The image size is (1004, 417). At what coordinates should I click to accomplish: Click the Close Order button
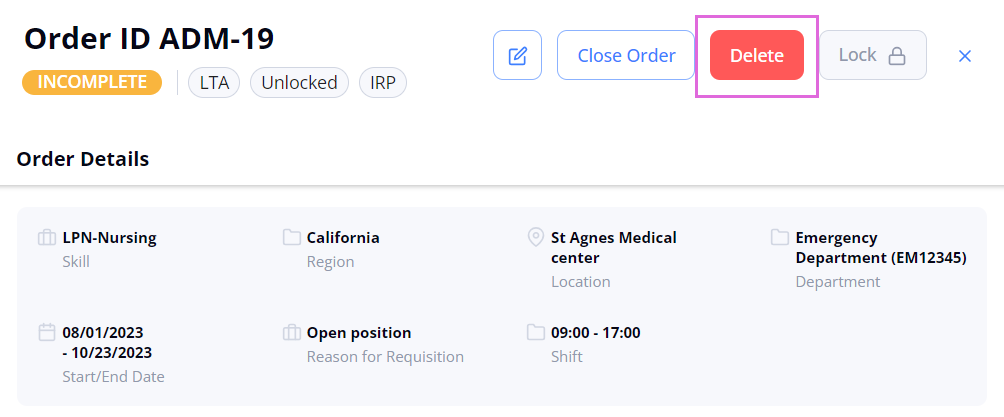[626, 55]
